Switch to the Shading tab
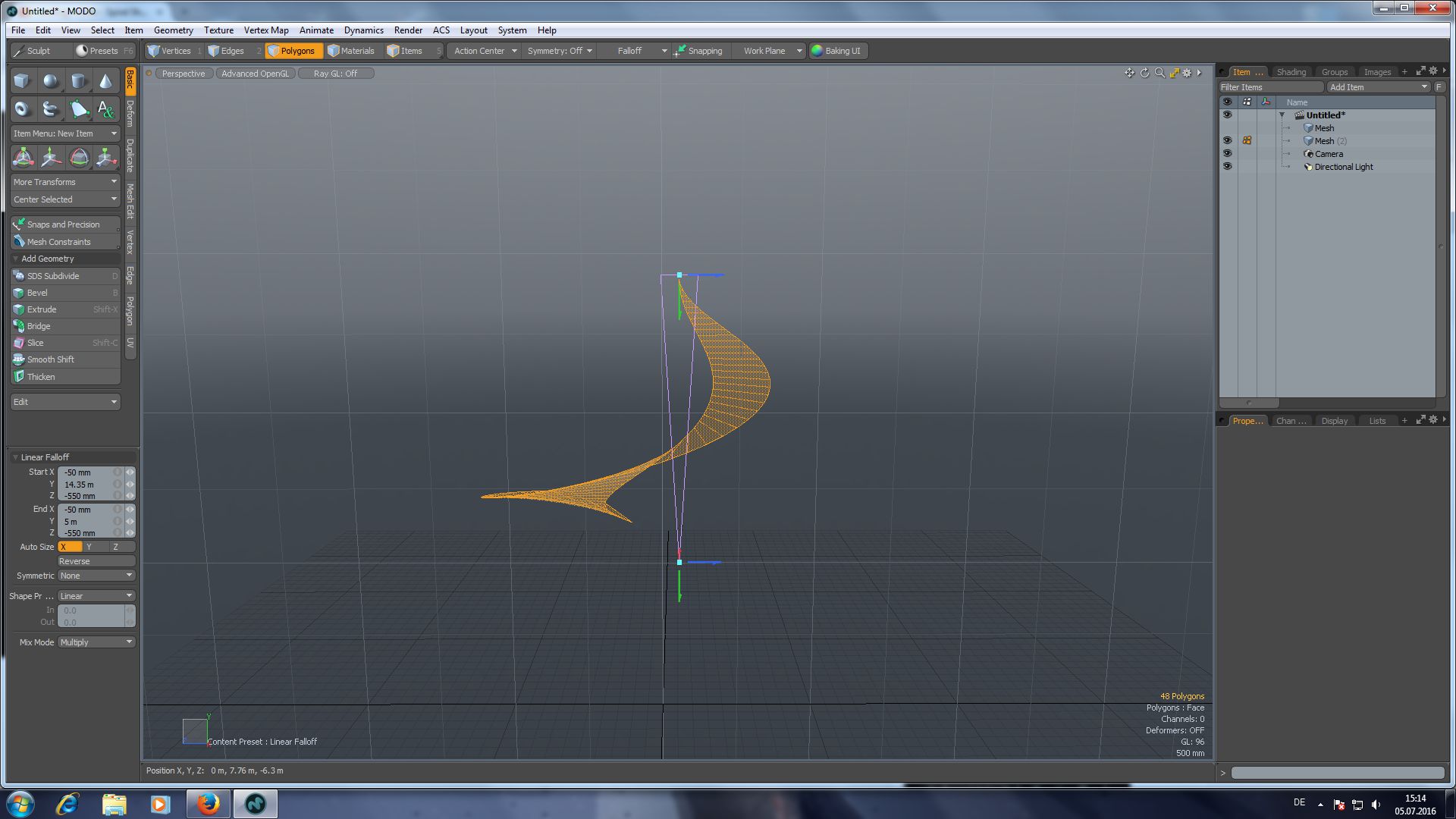 [x=1291, y=72]
